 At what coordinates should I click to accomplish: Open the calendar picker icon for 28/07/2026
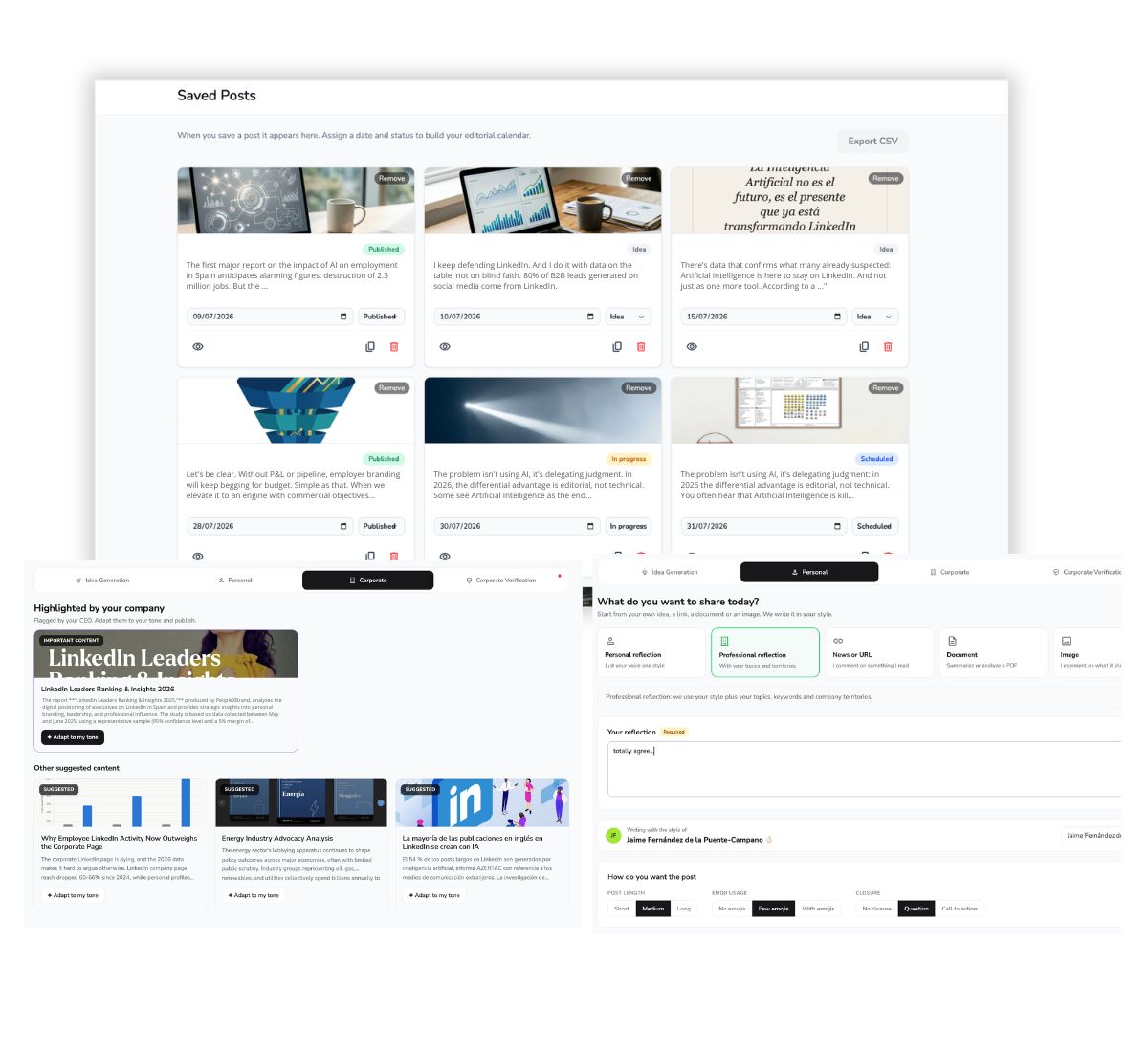pyautogui.click(x=343, y=526)
